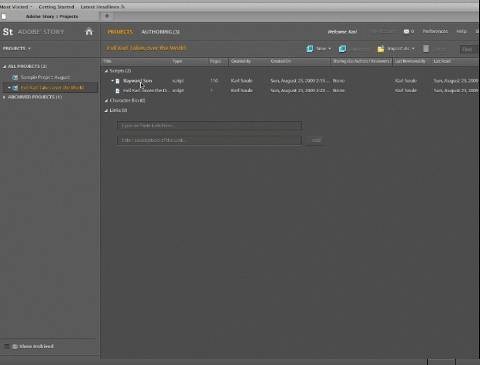Viewport: 480px width, 365px height.
Task: Click the link address input field
Action: (209, 125)
